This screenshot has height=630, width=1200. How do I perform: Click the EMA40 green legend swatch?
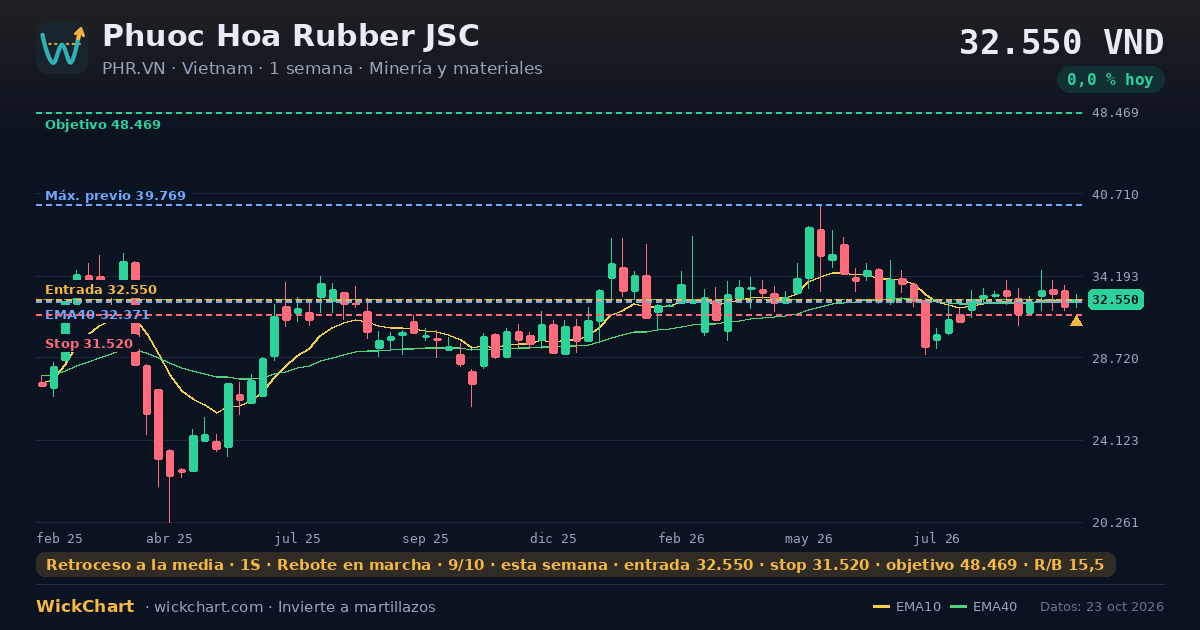(x=958, y=607)
